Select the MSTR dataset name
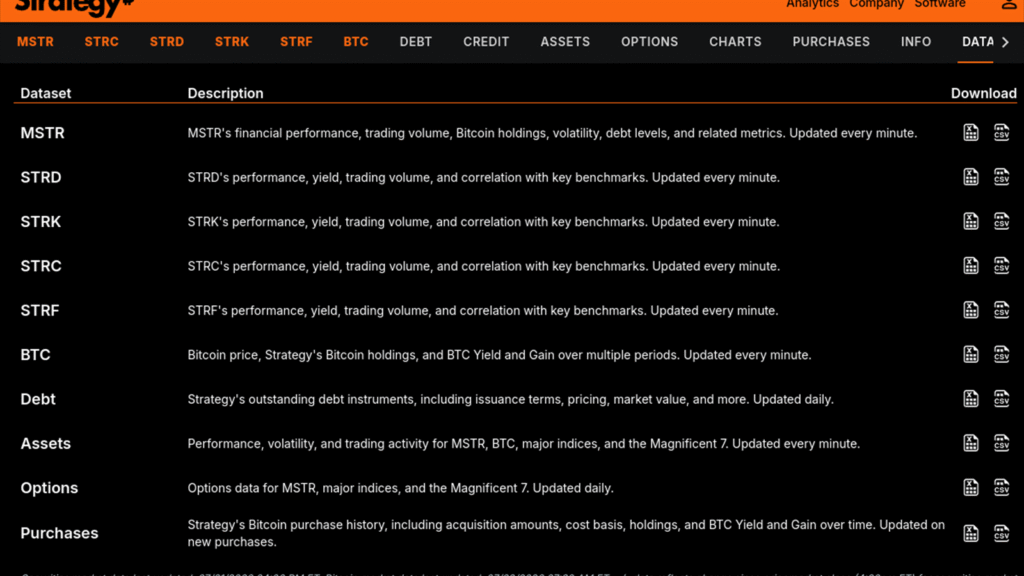The width and height of the screenshot is (1024, 576). tap(42, 133)
